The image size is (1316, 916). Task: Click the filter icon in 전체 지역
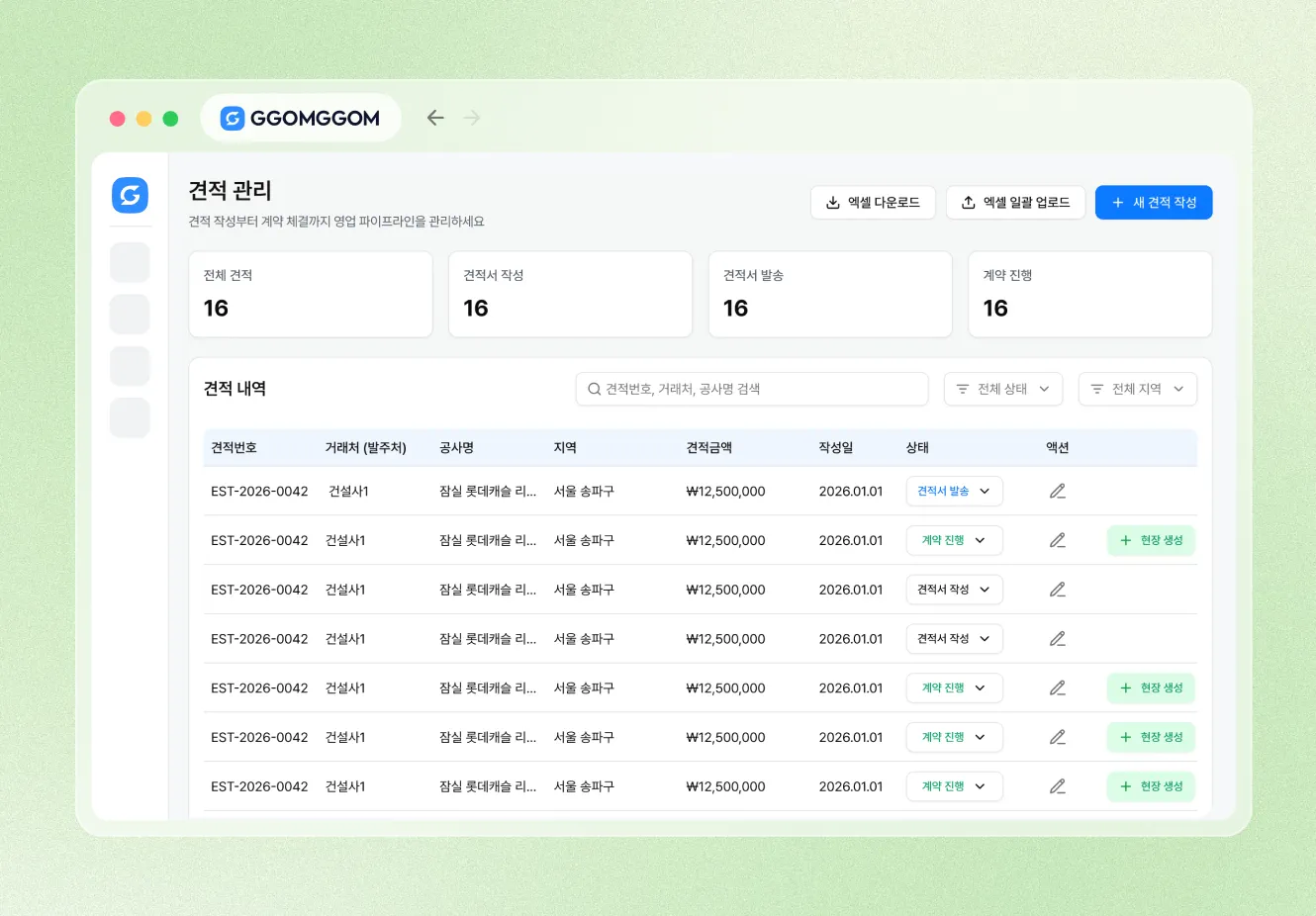1097,389
